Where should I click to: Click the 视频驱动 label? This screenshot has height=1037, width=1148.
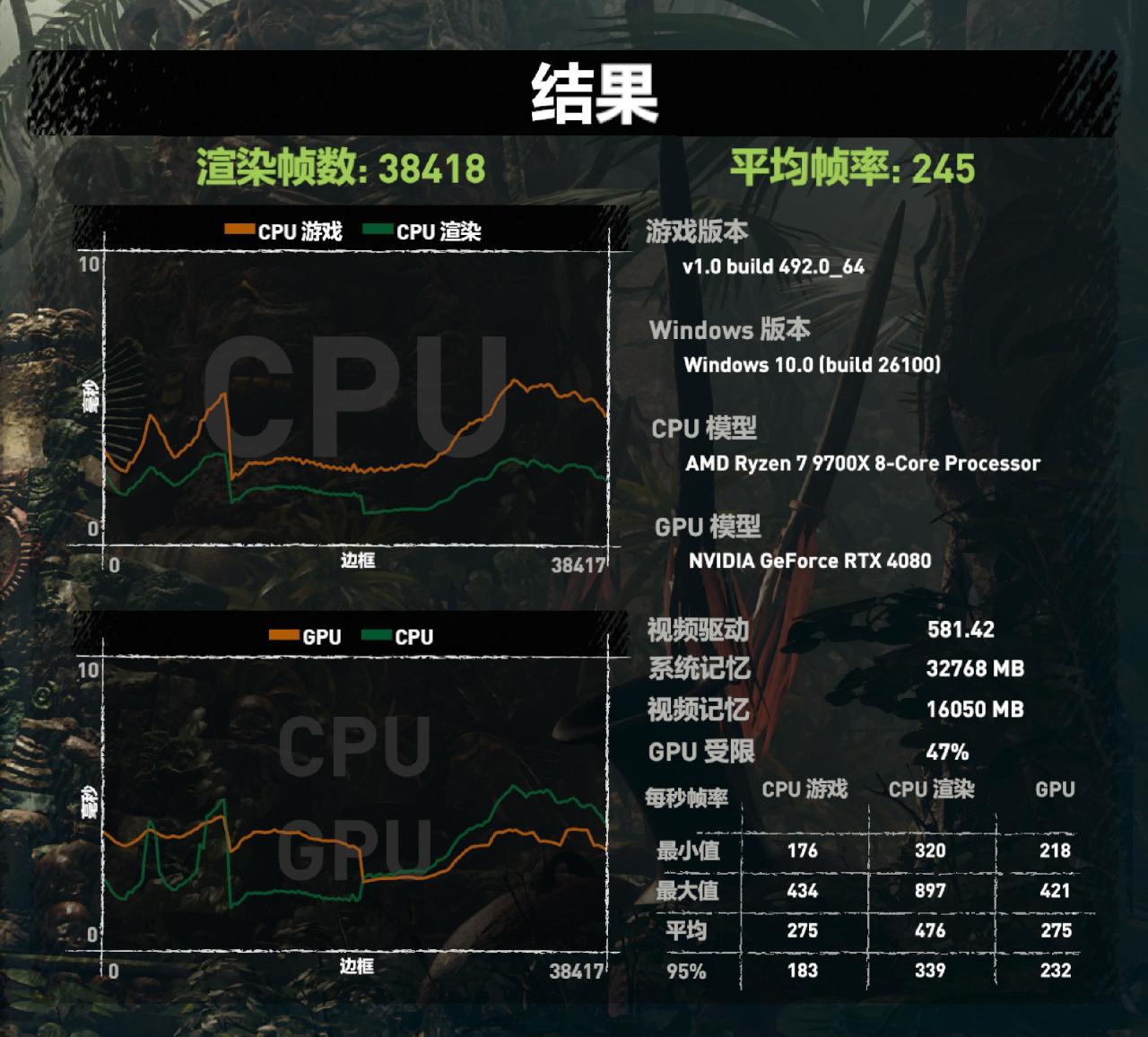click(698, 630)
